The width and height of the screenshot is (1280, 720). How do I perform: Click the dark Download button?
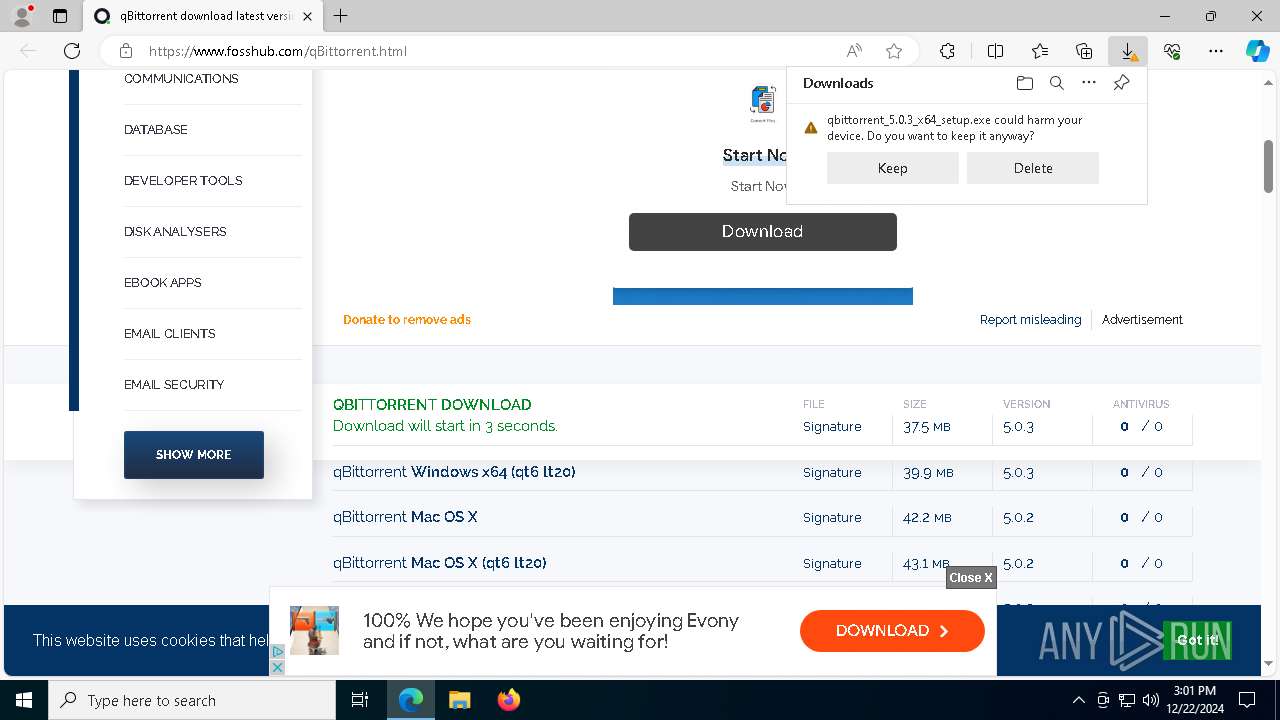[763, 231]
